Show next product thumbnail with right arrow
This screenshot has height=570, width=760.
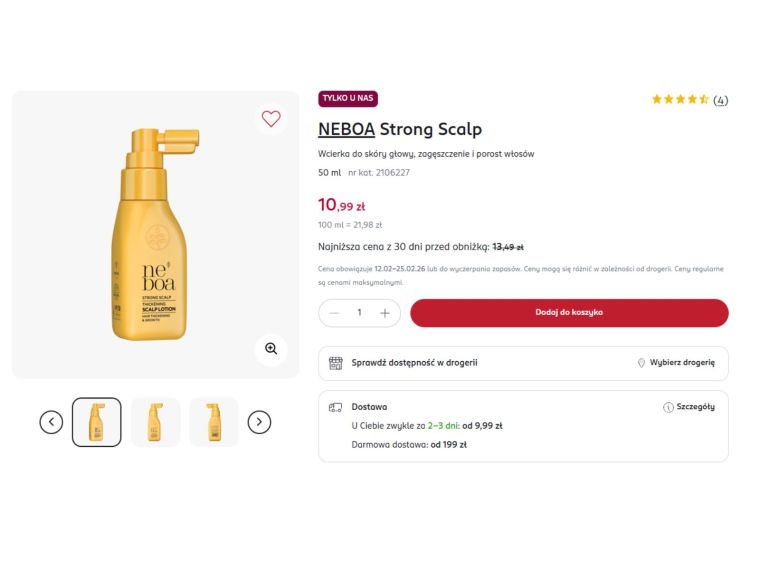259,422
